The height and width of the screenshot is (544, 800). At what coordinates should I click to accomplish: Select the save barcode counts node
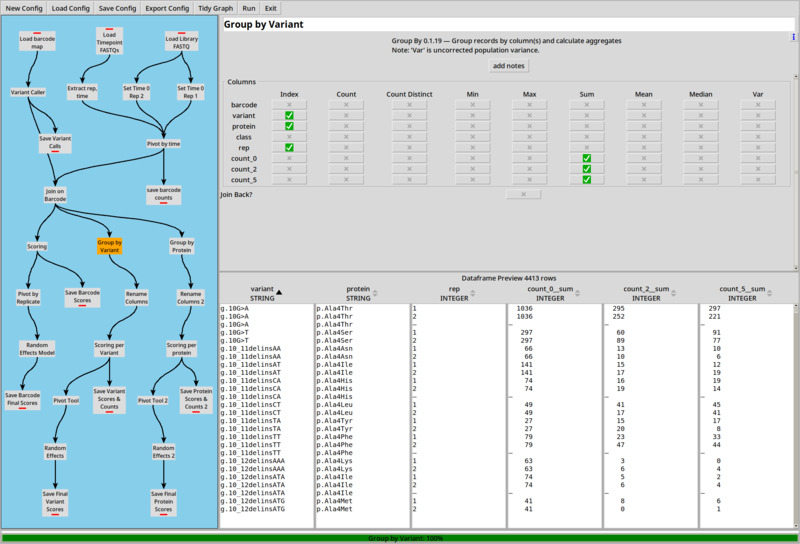(x=163, y=194)
